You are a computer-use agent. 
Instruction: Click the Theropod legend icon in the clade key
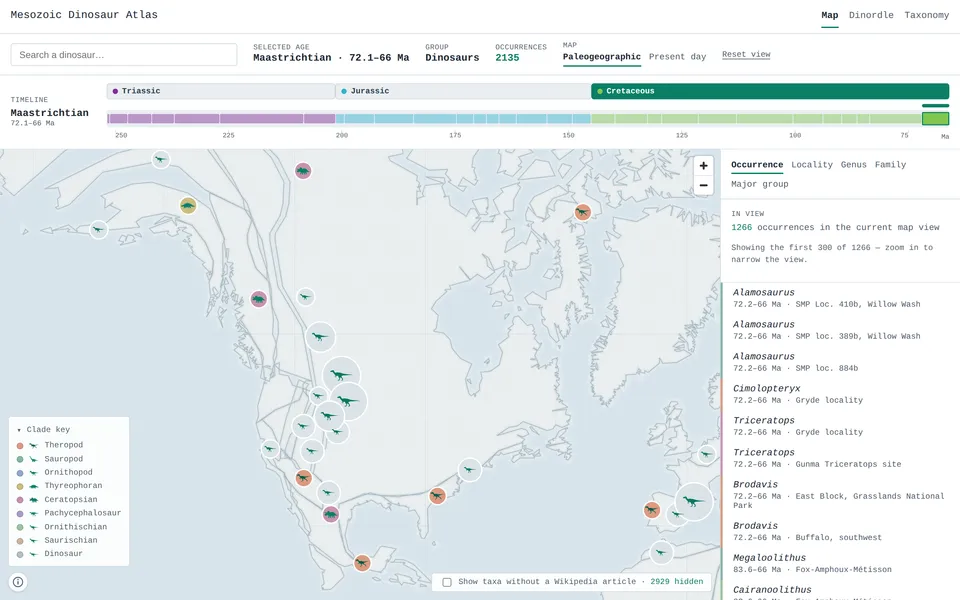pyautogui.click(x=34, y=445)
